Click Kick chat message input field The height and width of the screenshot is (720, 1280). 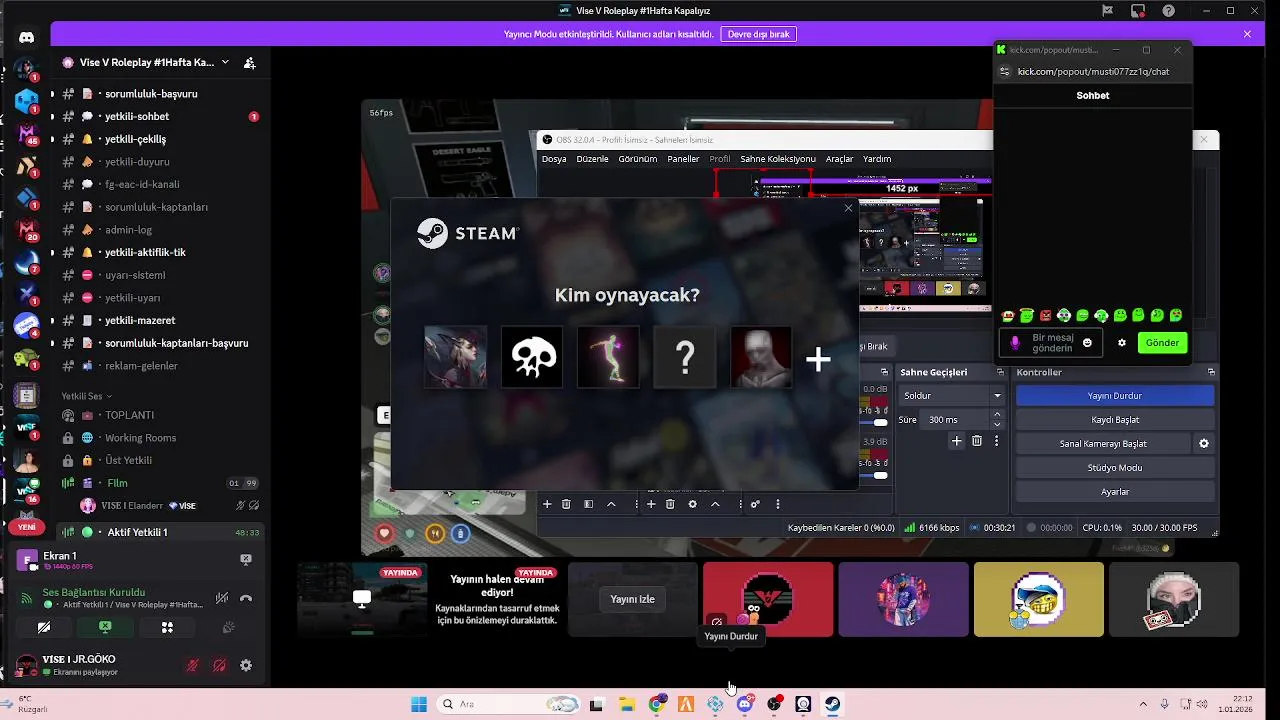pos(1051,343)
